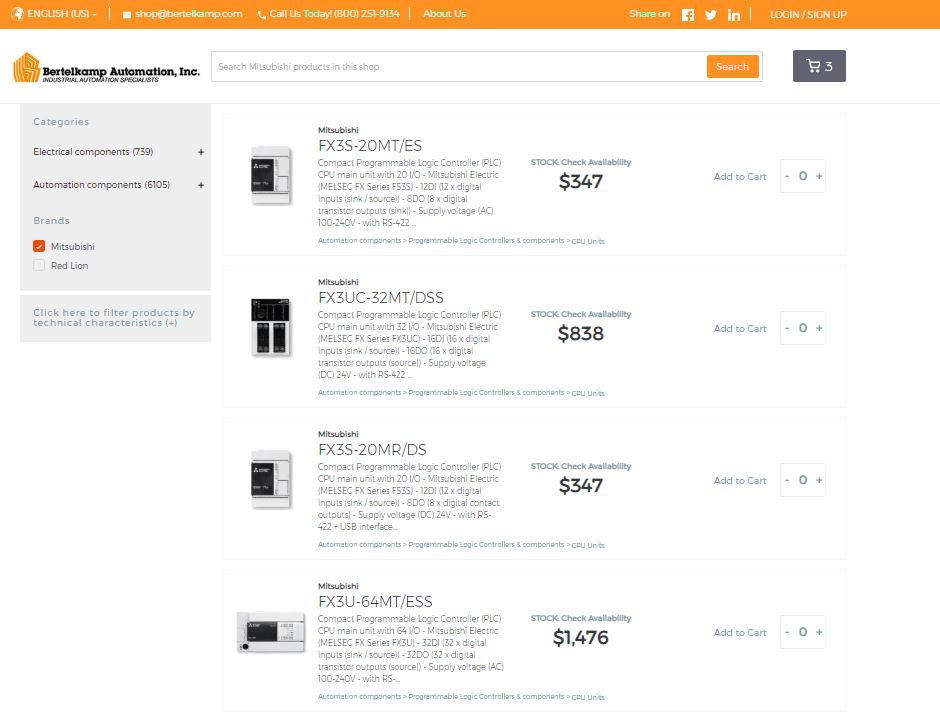940x718 pixels.
Task: Open About Us page
Action: pyautogui.click(x=444, y=13)
